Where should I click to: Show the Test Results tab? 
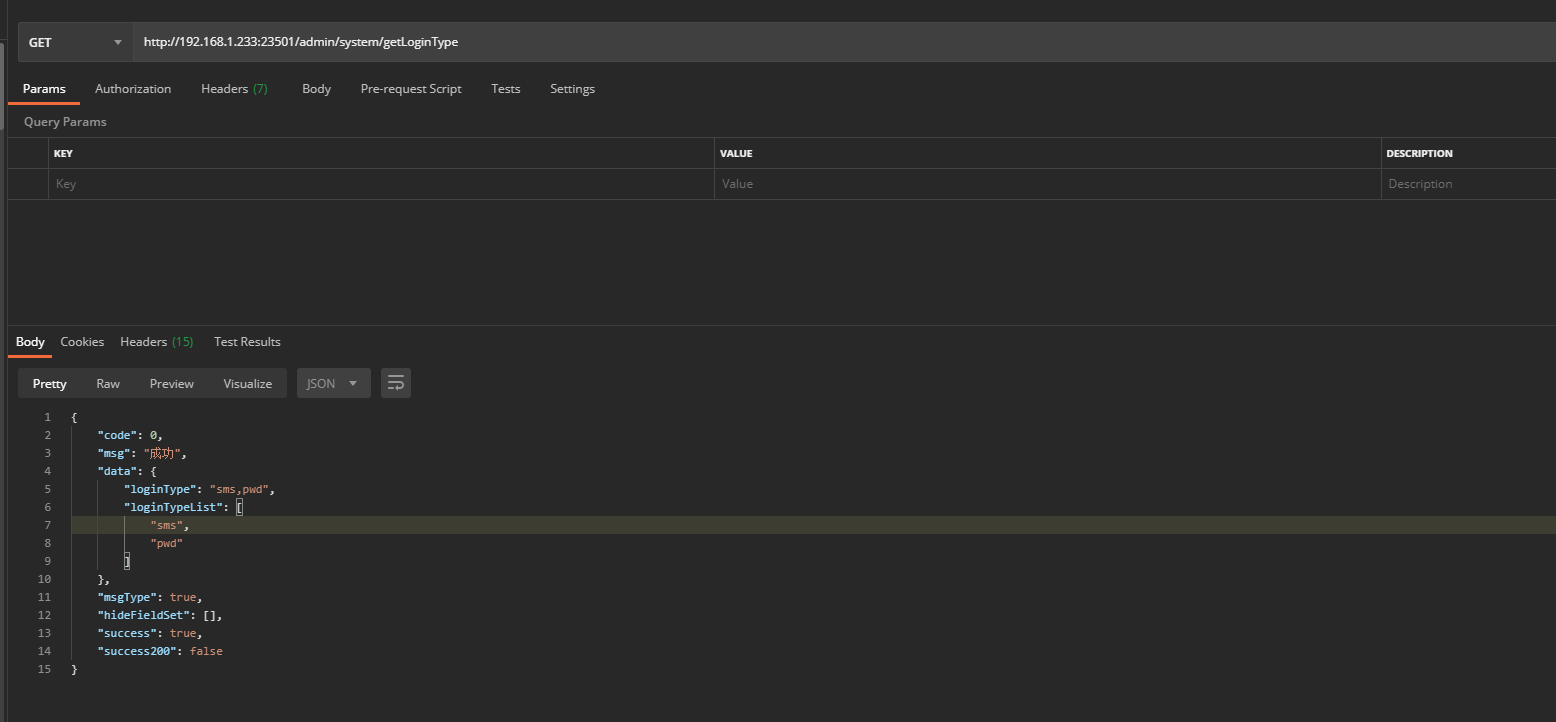247,342
